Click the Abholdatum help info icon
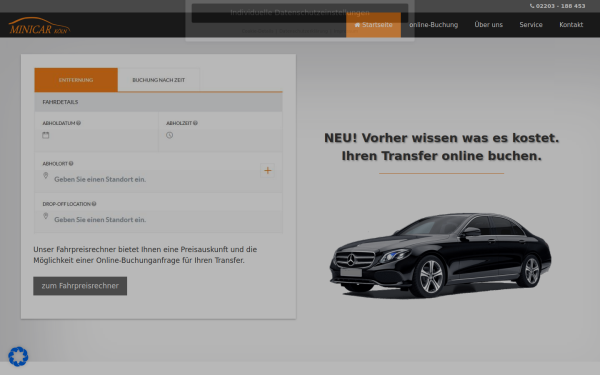 pyautogui.click(x=78, y=123)
